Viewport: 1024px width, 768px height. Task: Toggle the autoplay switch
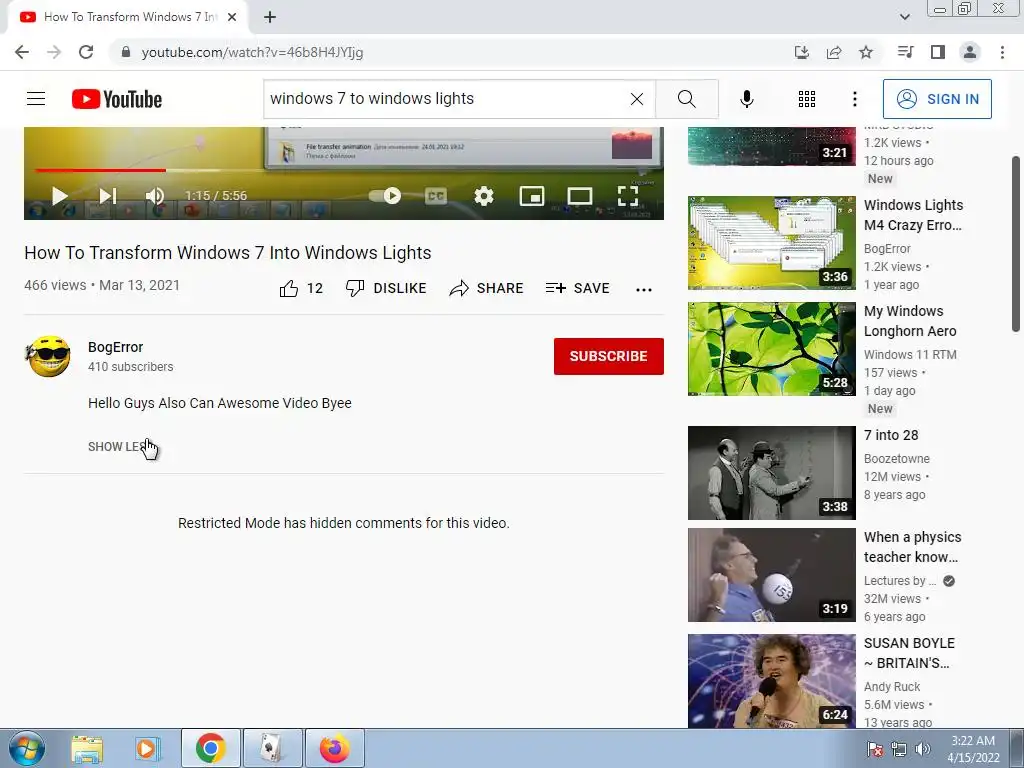click(385, 195)
